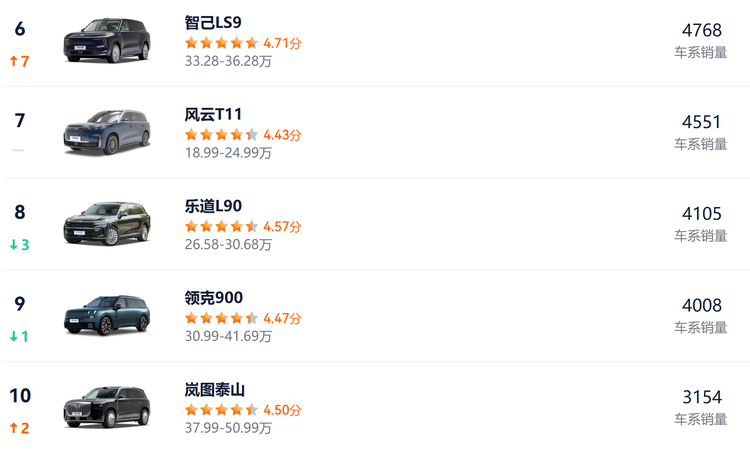Click the 乐道L90 title link

click(213, 206)
